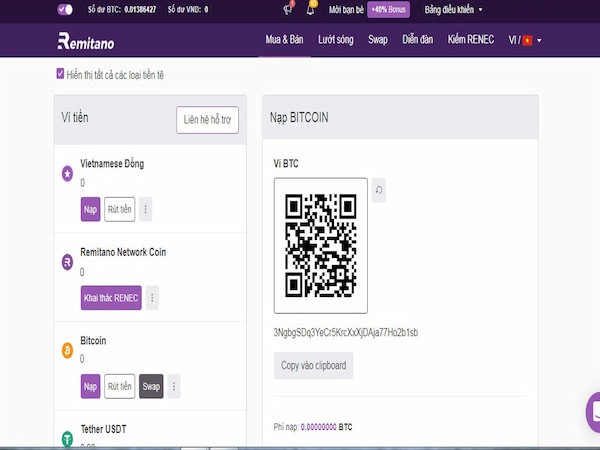This screenshot has width=600, height=450.
Task: Open the Kiếm RENEC menu item
Action: click(471, 40)
